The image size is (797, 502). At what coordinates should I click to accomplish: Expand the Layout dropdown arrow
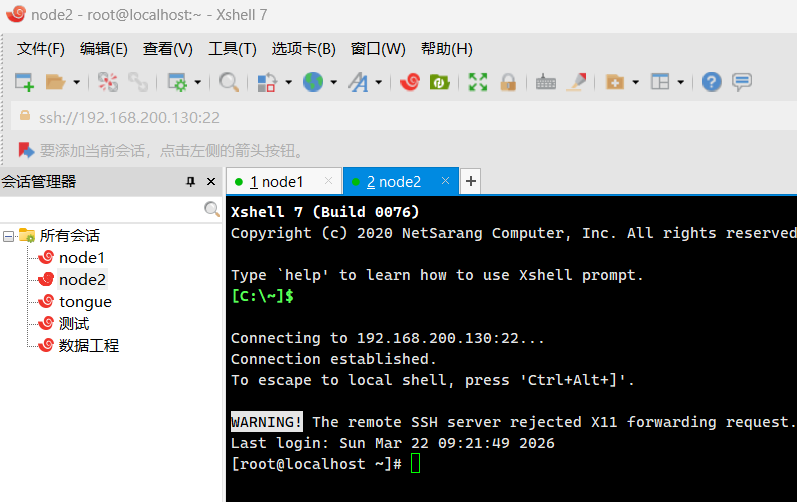point(681,82)
